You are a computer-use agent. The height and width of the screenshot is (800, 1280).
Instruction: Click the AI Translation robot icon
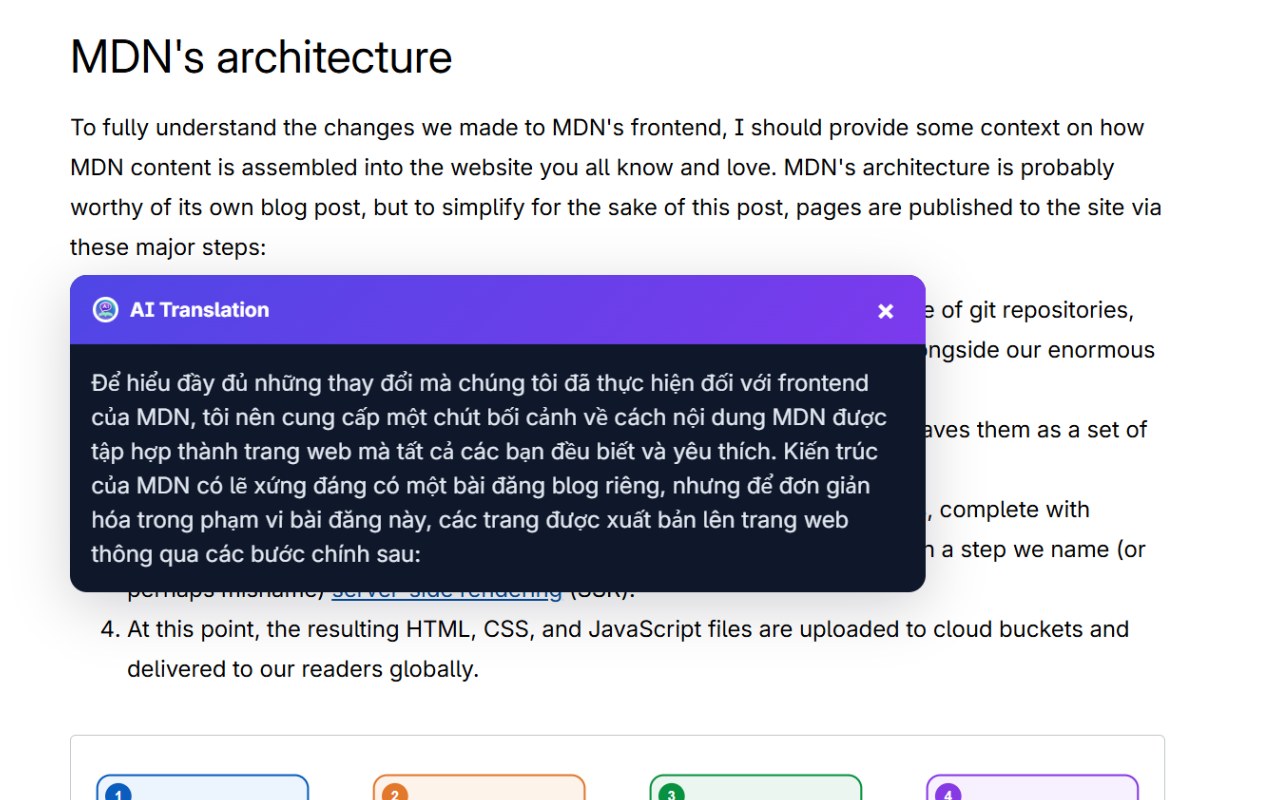105,310
